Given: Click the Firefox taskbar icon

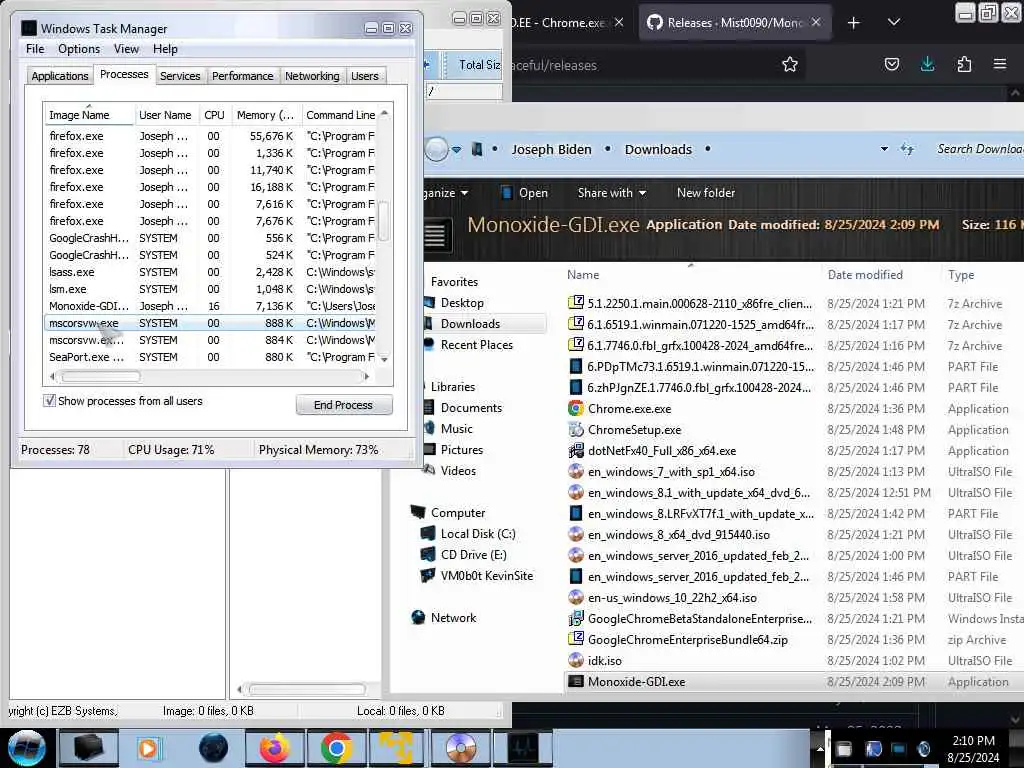Looking at the screenshot, I should coord(275,748).
